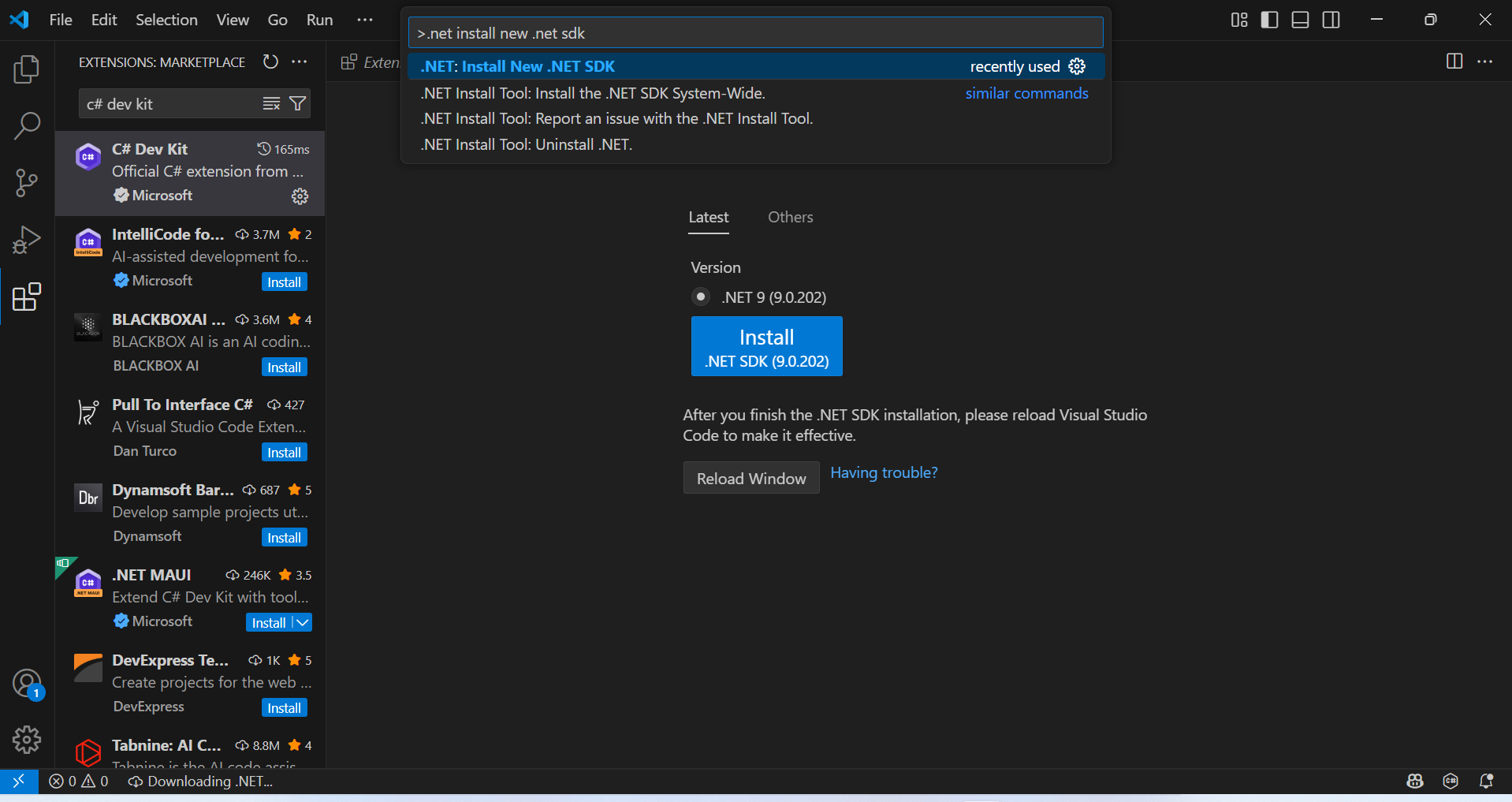1512x802 pixels.
Task: Clear extensions search results
Action: [x=271, y=104]
